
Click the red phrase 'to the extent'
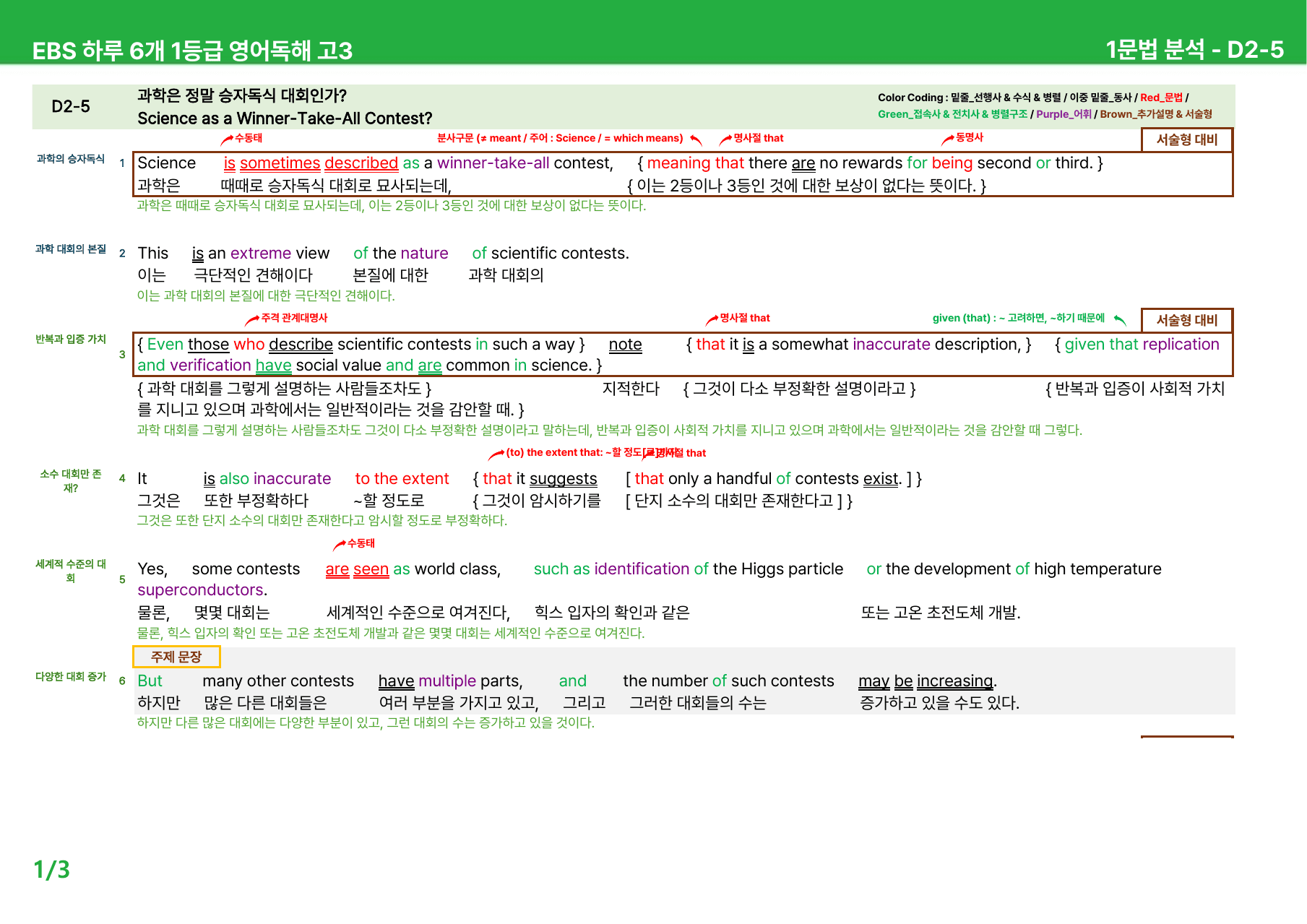click(402, 479)
